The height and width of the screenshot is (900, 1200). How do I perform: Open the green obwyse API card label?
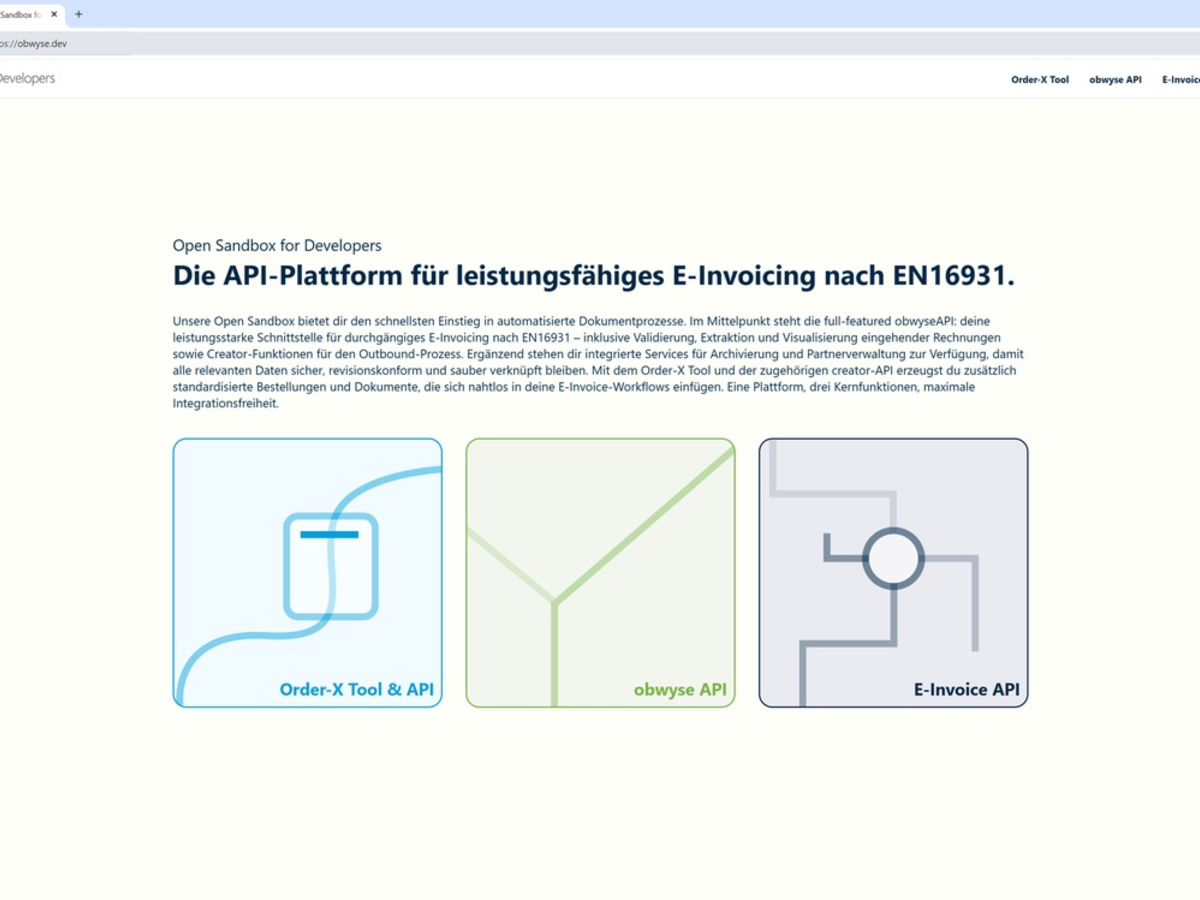tap(679, 690)
